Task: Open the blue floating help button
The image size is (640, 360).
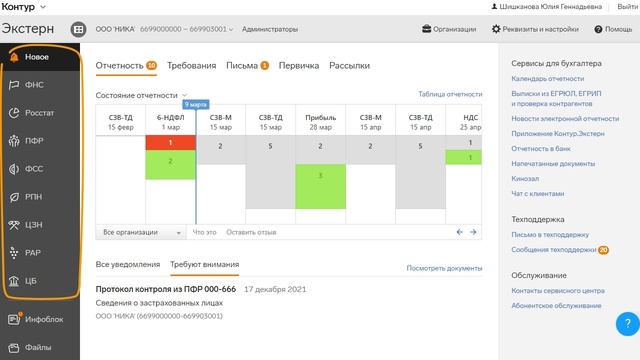Action: pyautogui.click(x=628, y=324)
